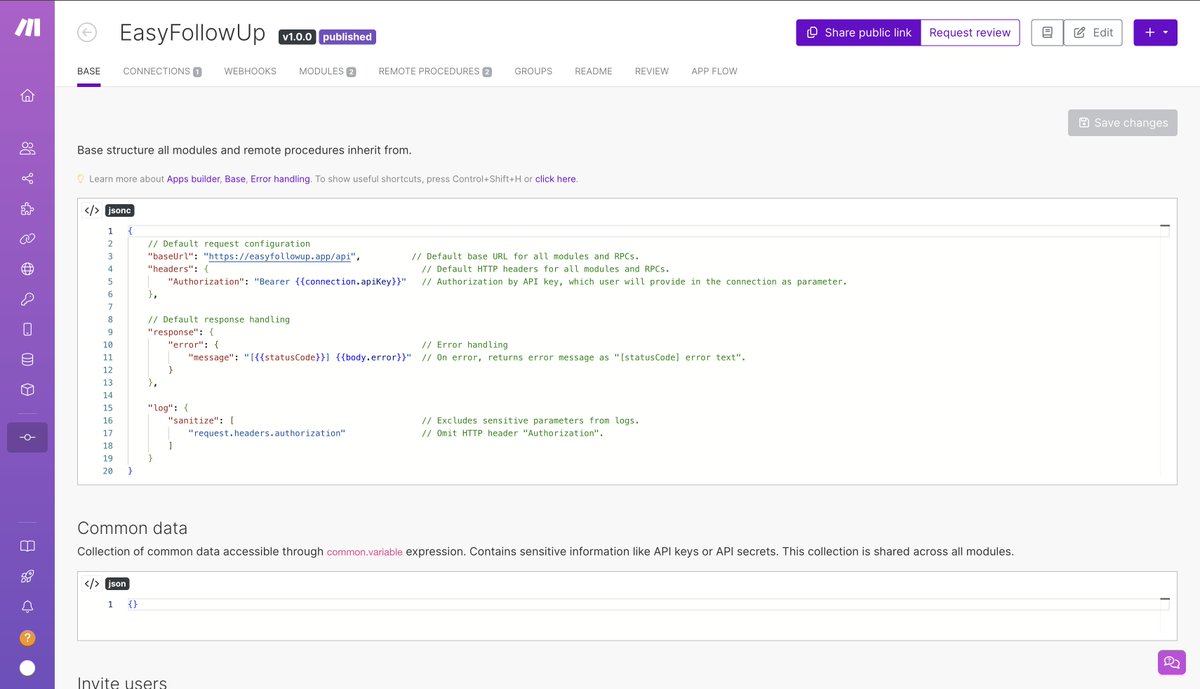The image size is (1200, 689).
Task: Click the Save changes button
Action: pyautogui.click(x=1122, y=122)
